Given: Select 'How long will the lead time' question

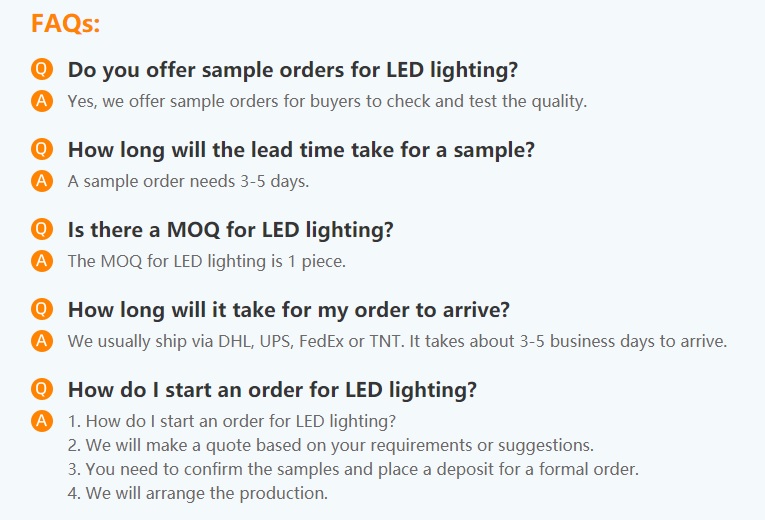Looking at the screenshot, I should (301, 150).
